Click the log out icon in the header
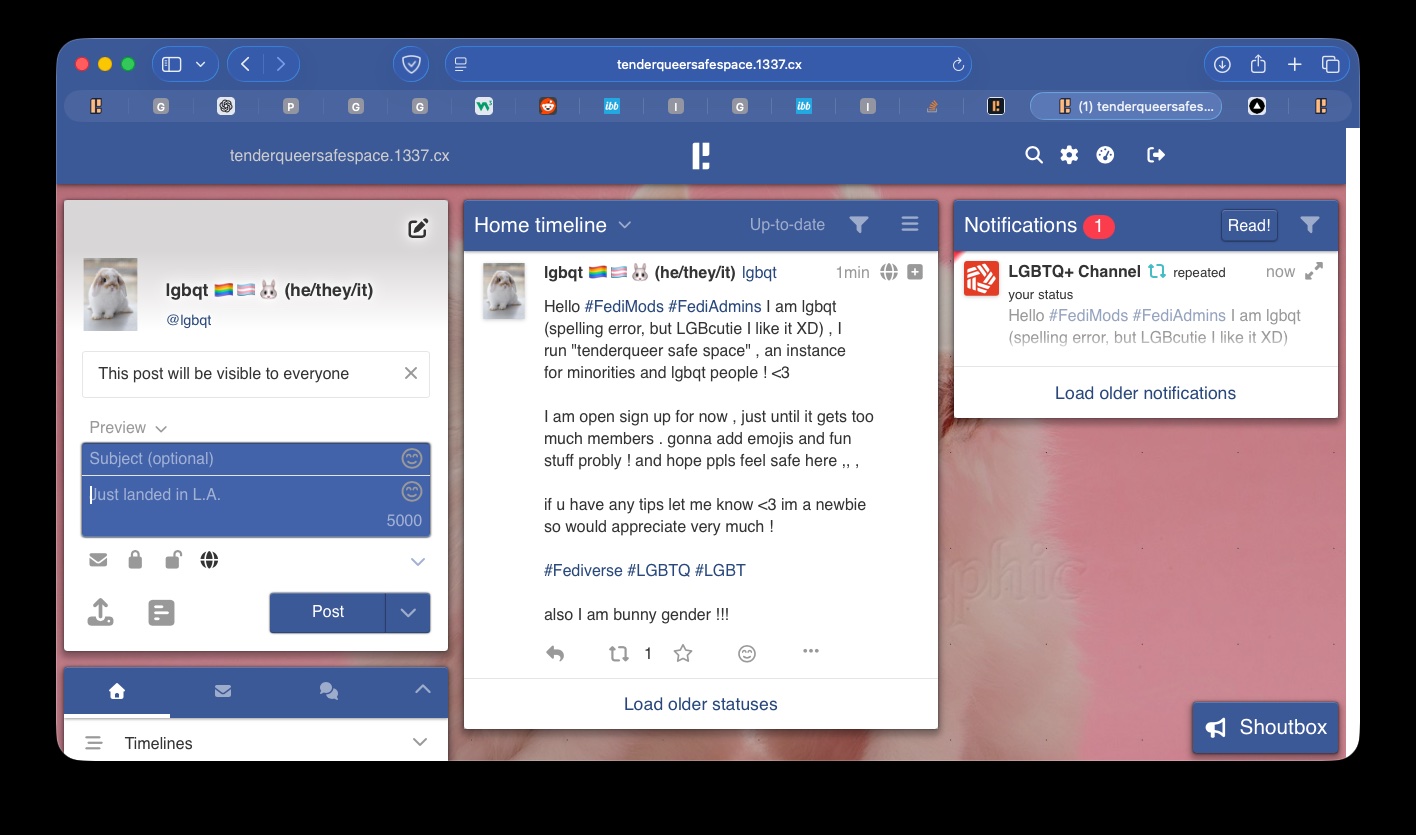Viewport: 1416px width, 835px height. tap(1156, 155)
